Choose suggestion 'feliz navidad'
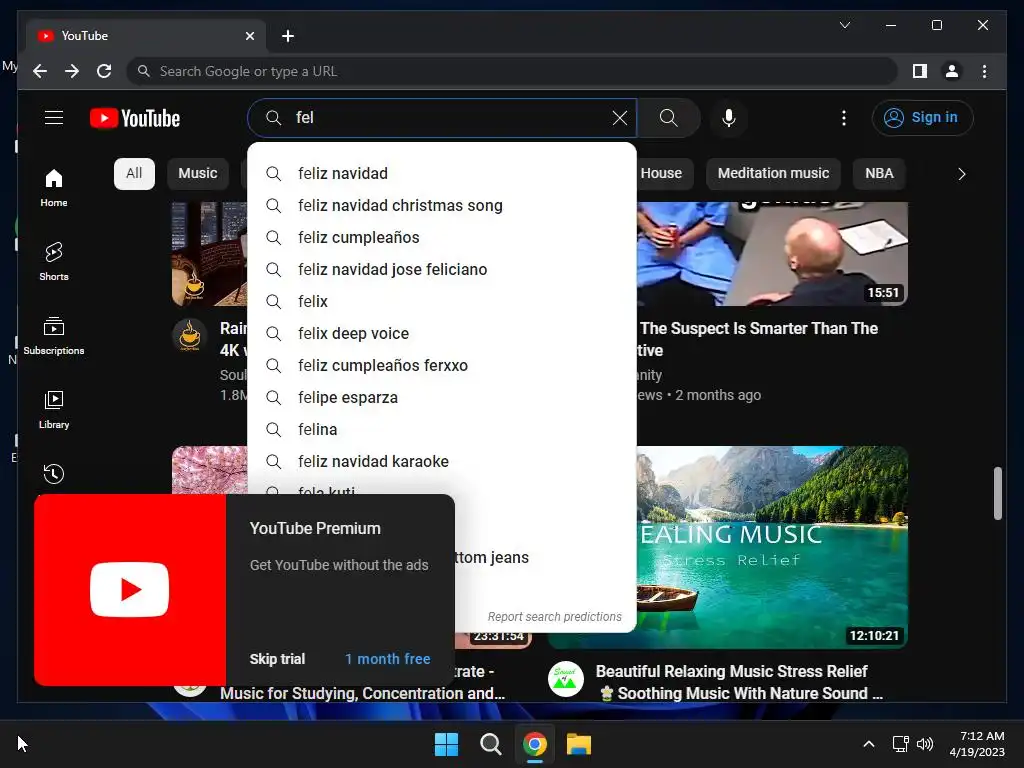Viewport: 1024px width, 768px height. (x=441, y=173)
